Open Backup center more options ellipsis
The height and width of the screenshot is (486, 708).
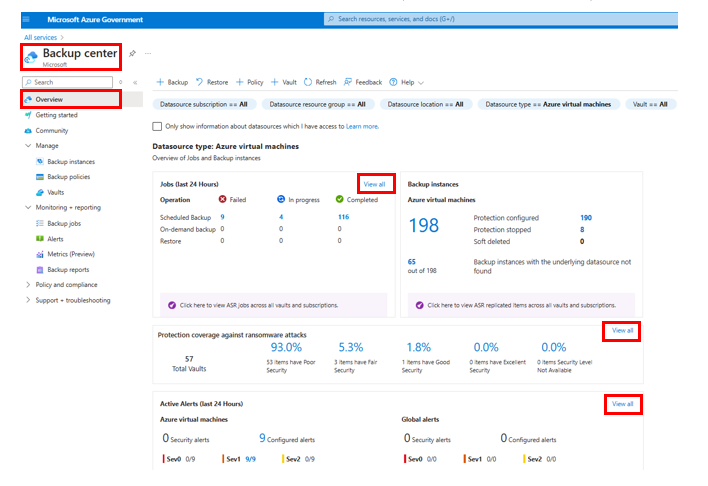(148, 53)
